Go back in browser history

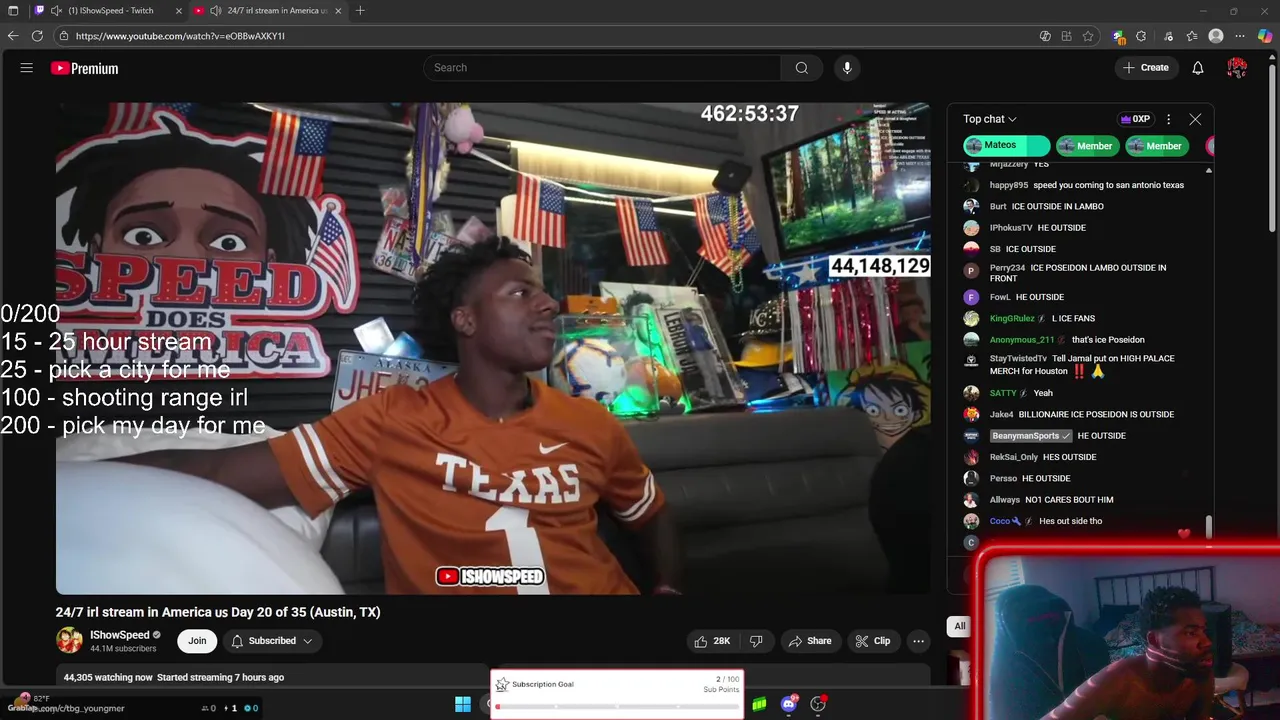13,36
